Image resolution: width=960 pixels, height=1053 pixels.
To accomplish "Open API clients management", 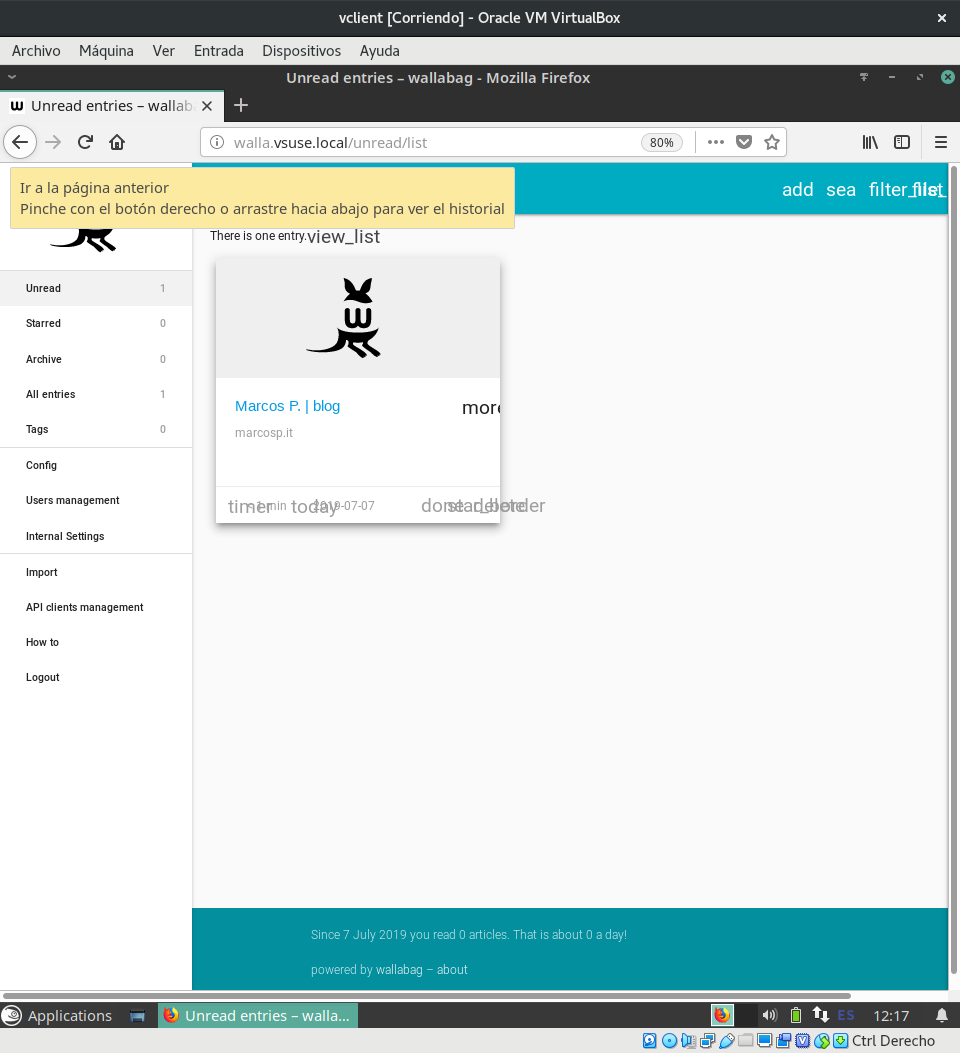I will (x=96, y=607).
